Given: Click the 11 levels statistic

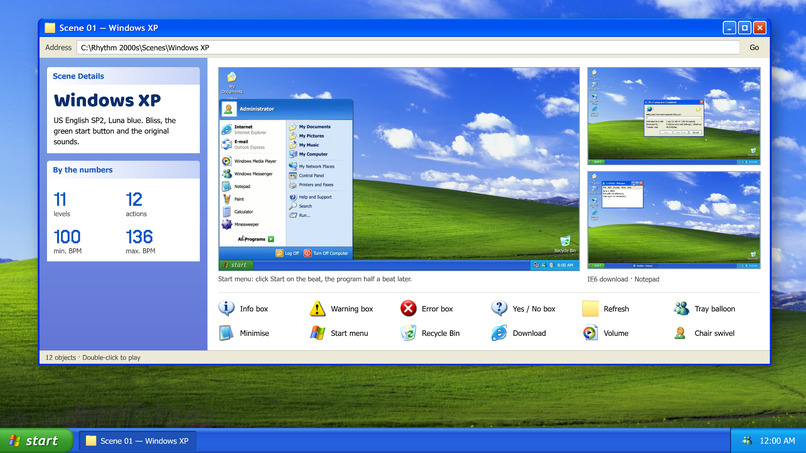Looking at the screenshot, I should (62, 204).
